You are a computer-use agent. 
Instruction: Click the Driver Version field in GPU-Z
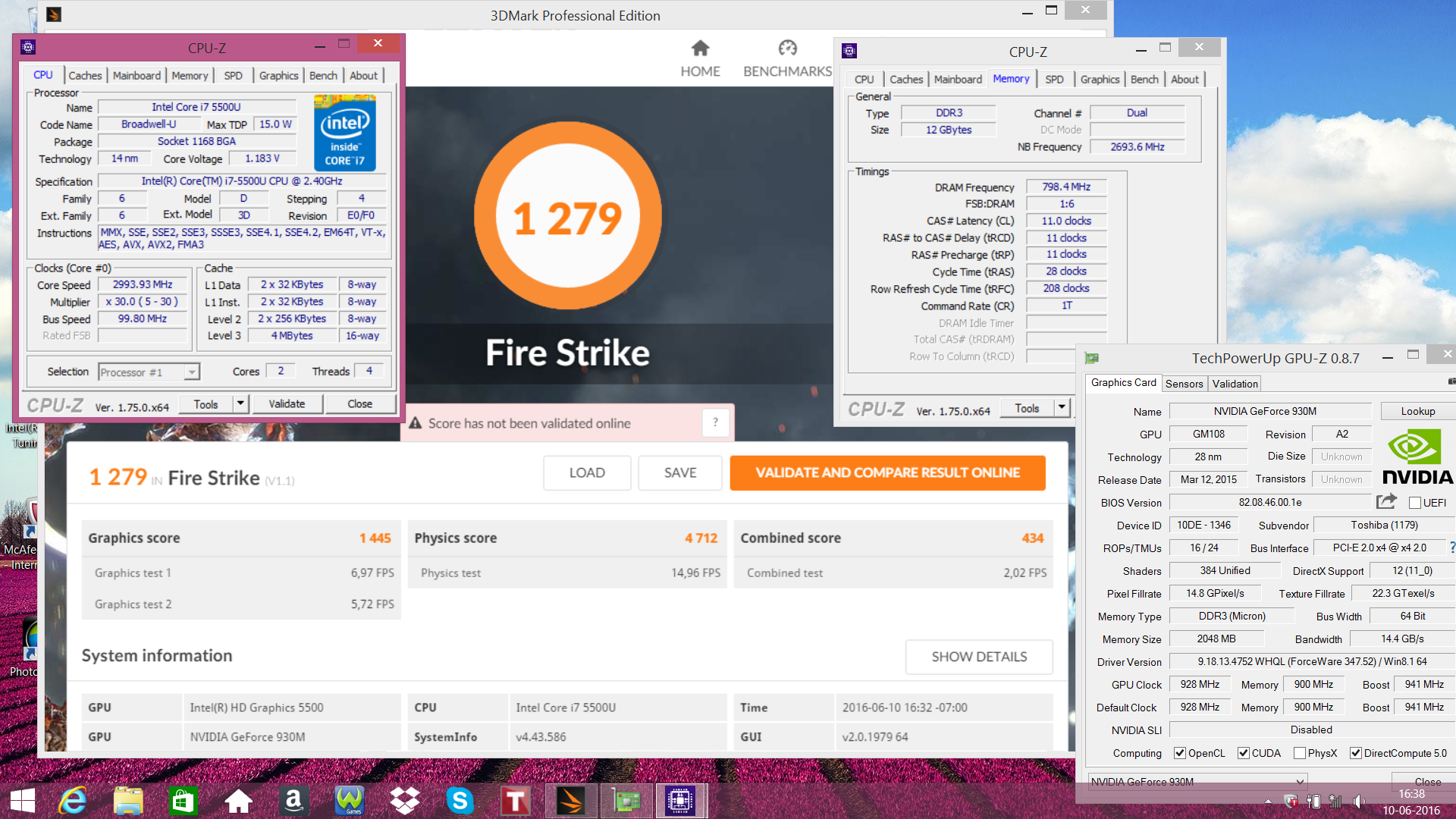point(1312,661)
